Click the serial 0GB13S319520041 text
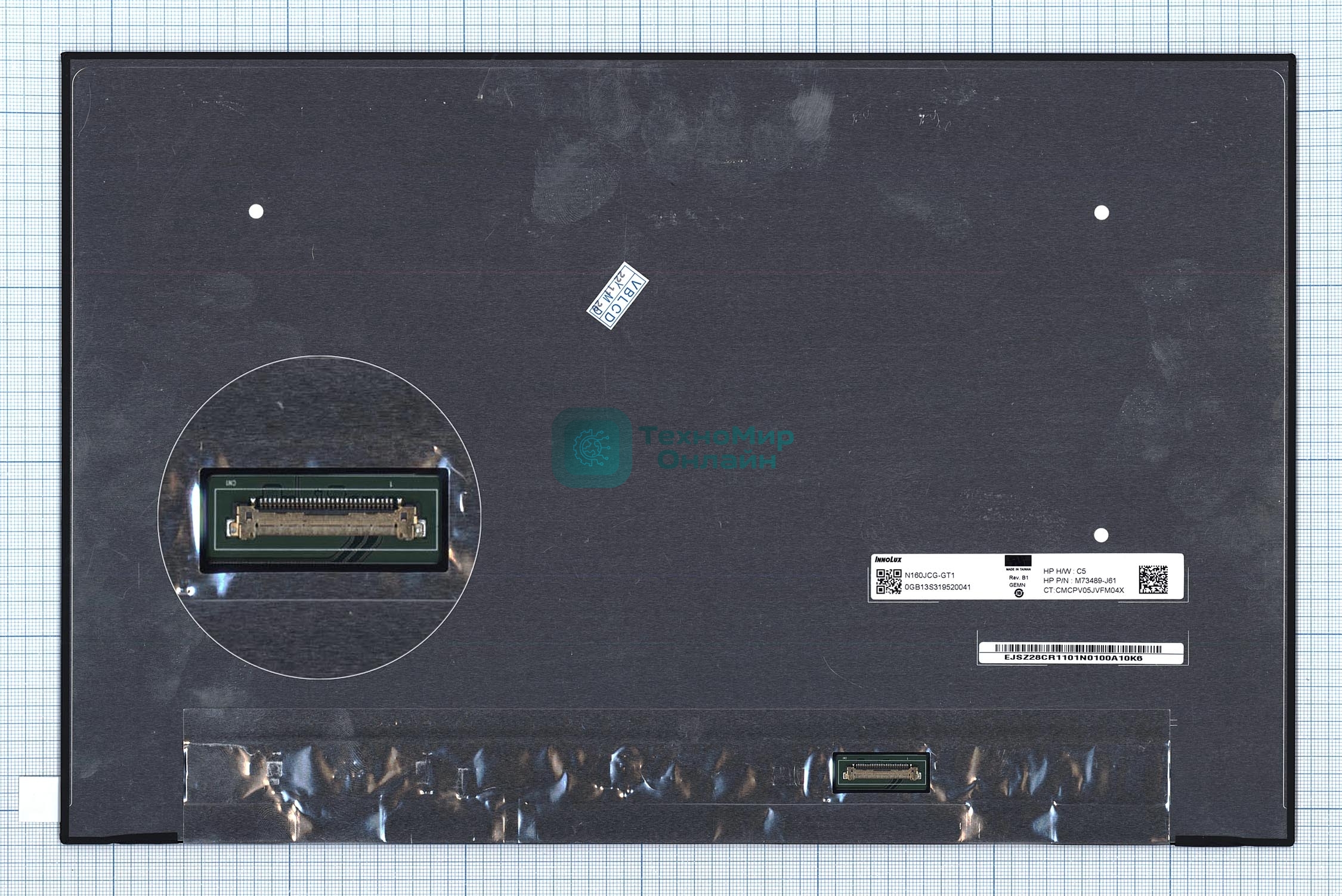1342x896 pixels. 937,587
